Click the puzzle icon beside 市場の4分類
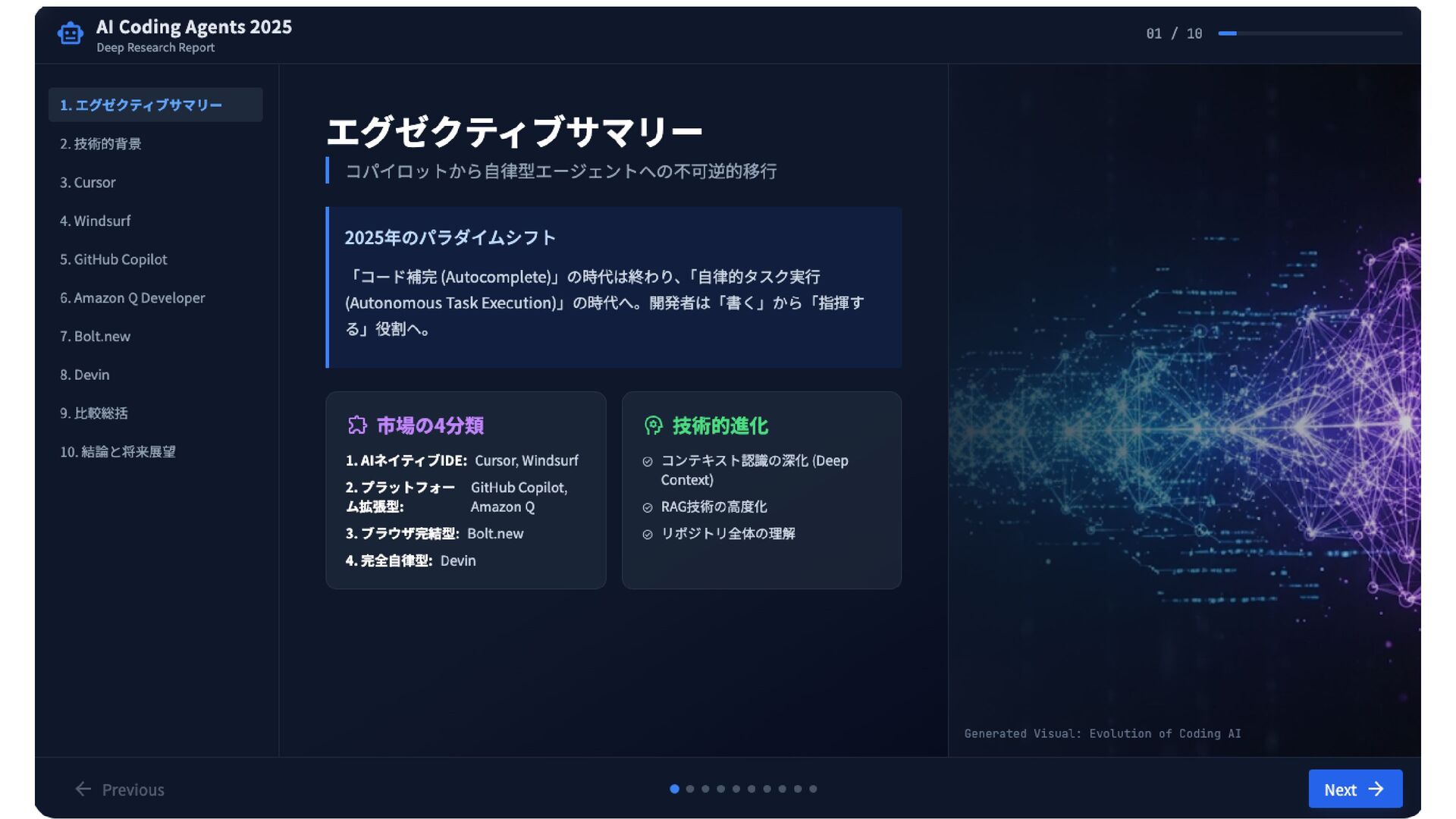1456x819 pixels. tap(357, 425)
